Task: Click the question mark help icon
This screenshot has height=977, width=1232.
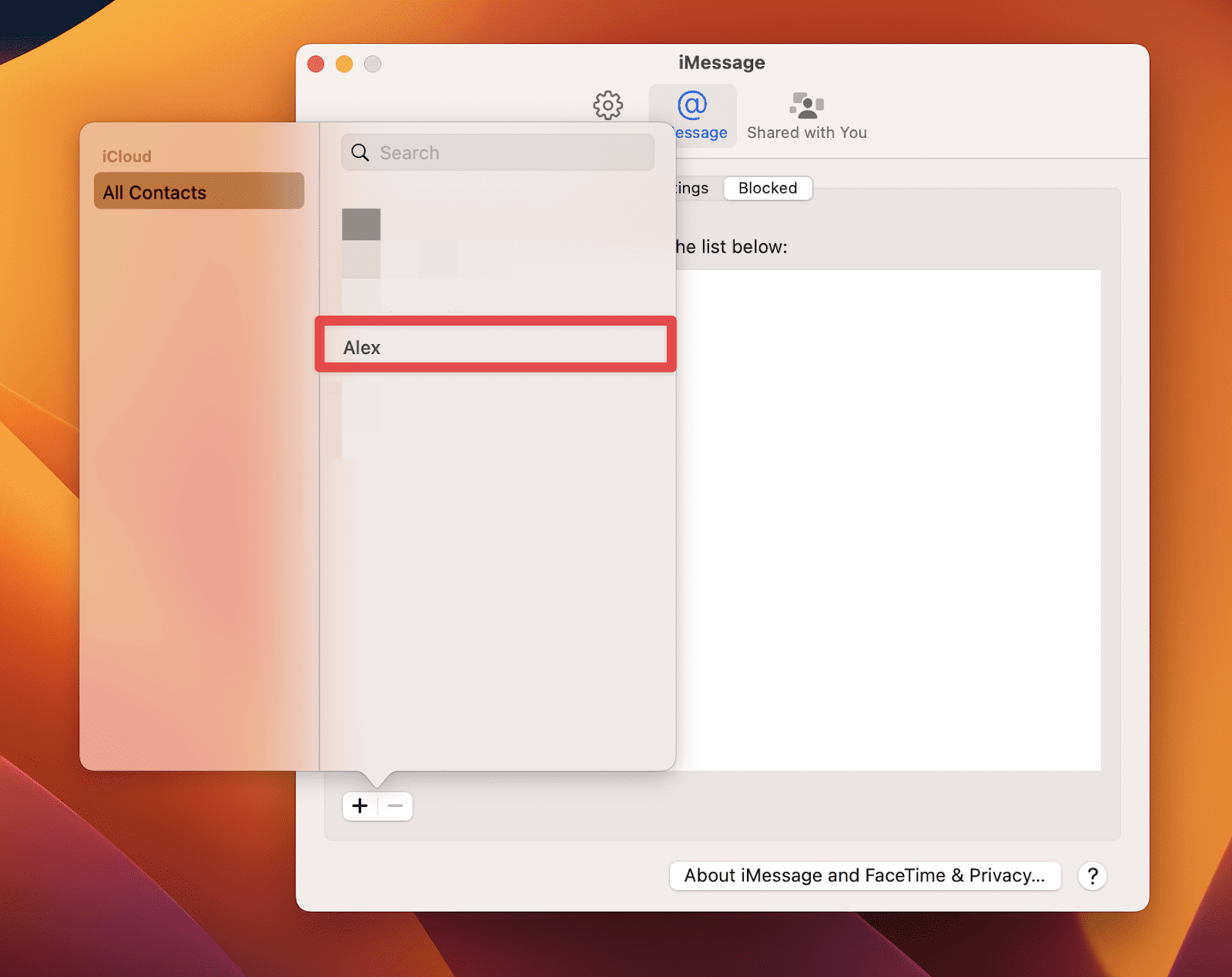Action: click(1092, 875)
